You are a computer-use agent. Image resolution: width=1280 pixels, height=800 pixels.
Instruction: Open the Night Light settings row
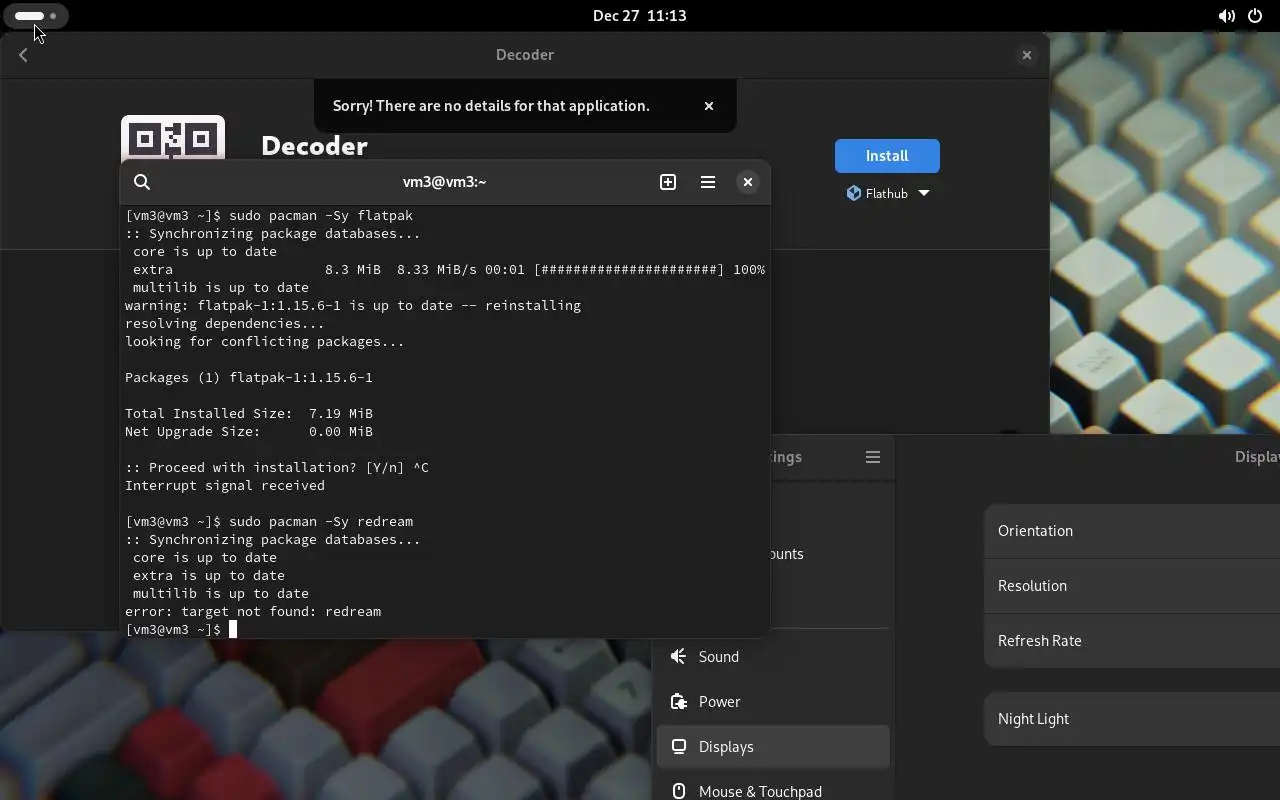click(x=1132, y=719)
